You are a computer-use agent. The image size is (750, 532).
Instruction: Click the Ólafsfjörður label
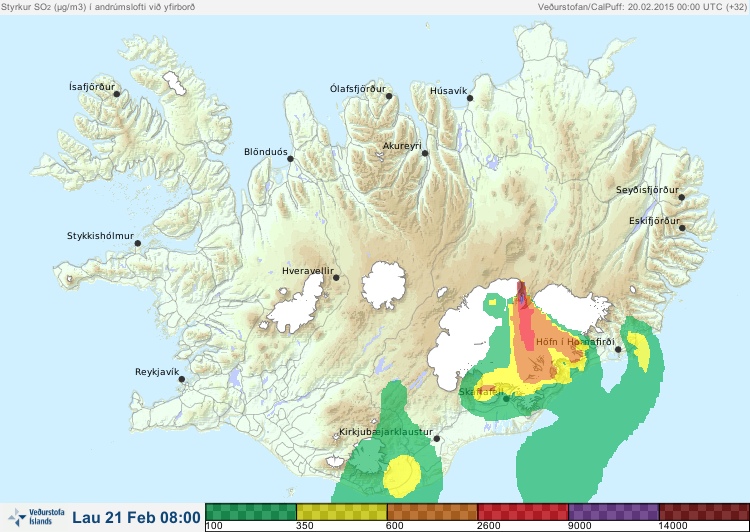358,89
